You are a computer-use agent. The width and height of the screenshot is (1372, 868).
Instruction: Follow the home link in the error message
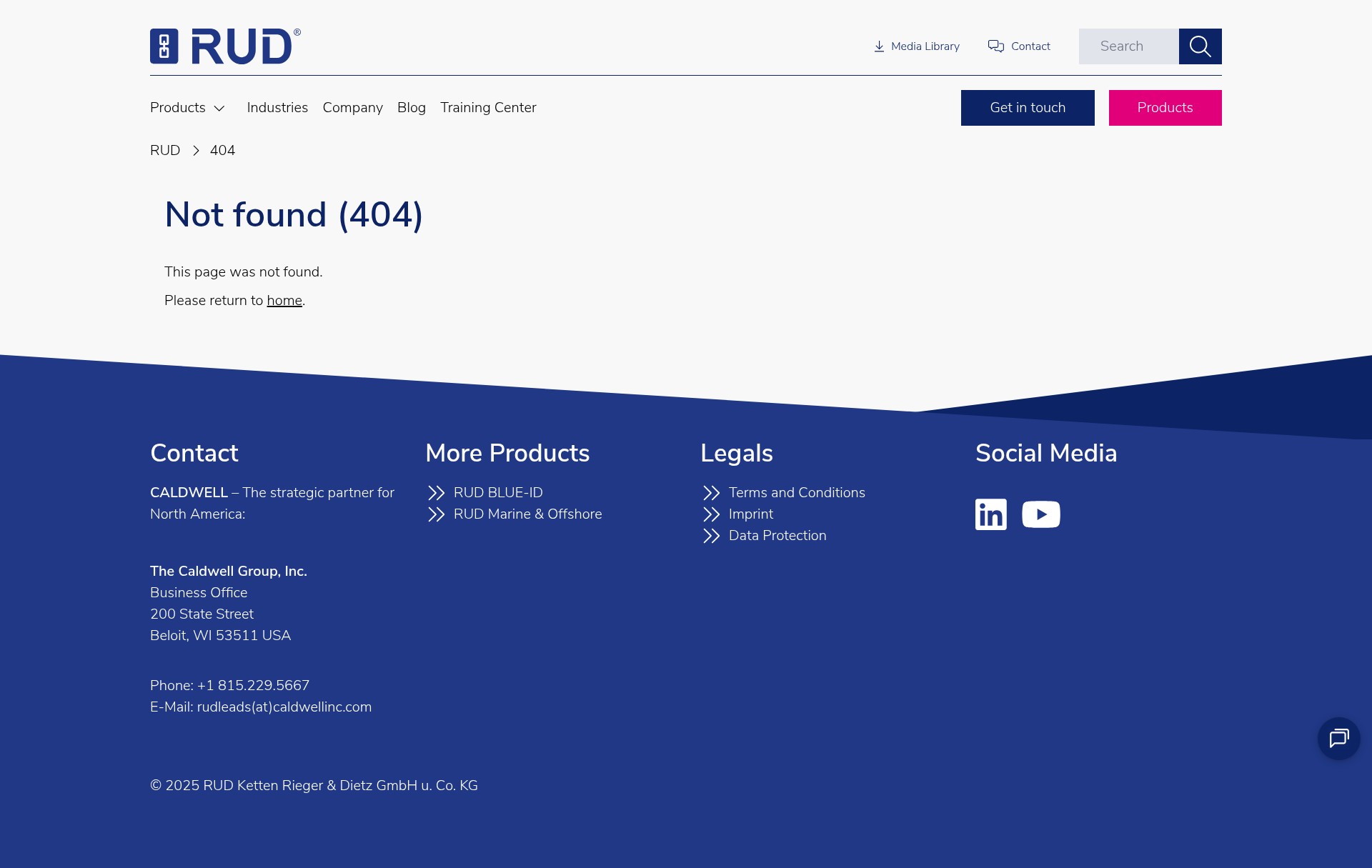click(284, 301)
